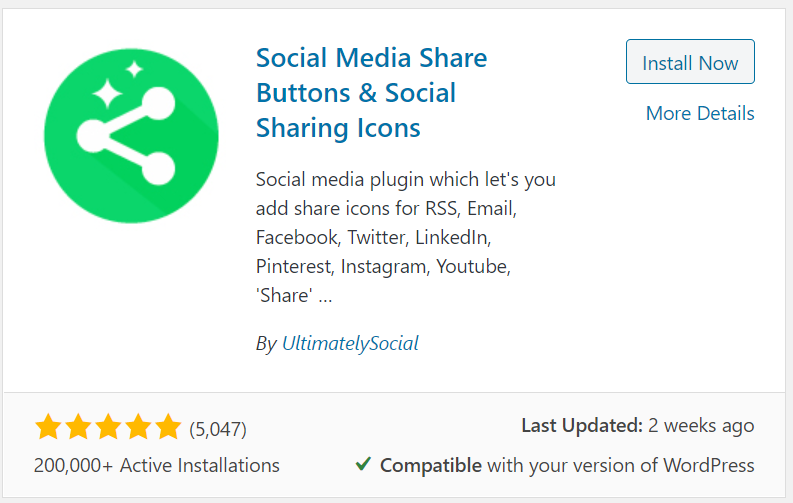
Task: Click the bottom-right node of the share symbol
Action: (x=158, y=168)
